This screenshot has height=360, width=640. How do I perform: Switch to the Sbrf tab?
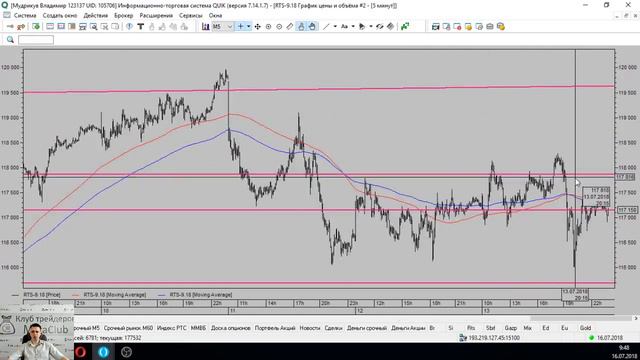[490, 328]
